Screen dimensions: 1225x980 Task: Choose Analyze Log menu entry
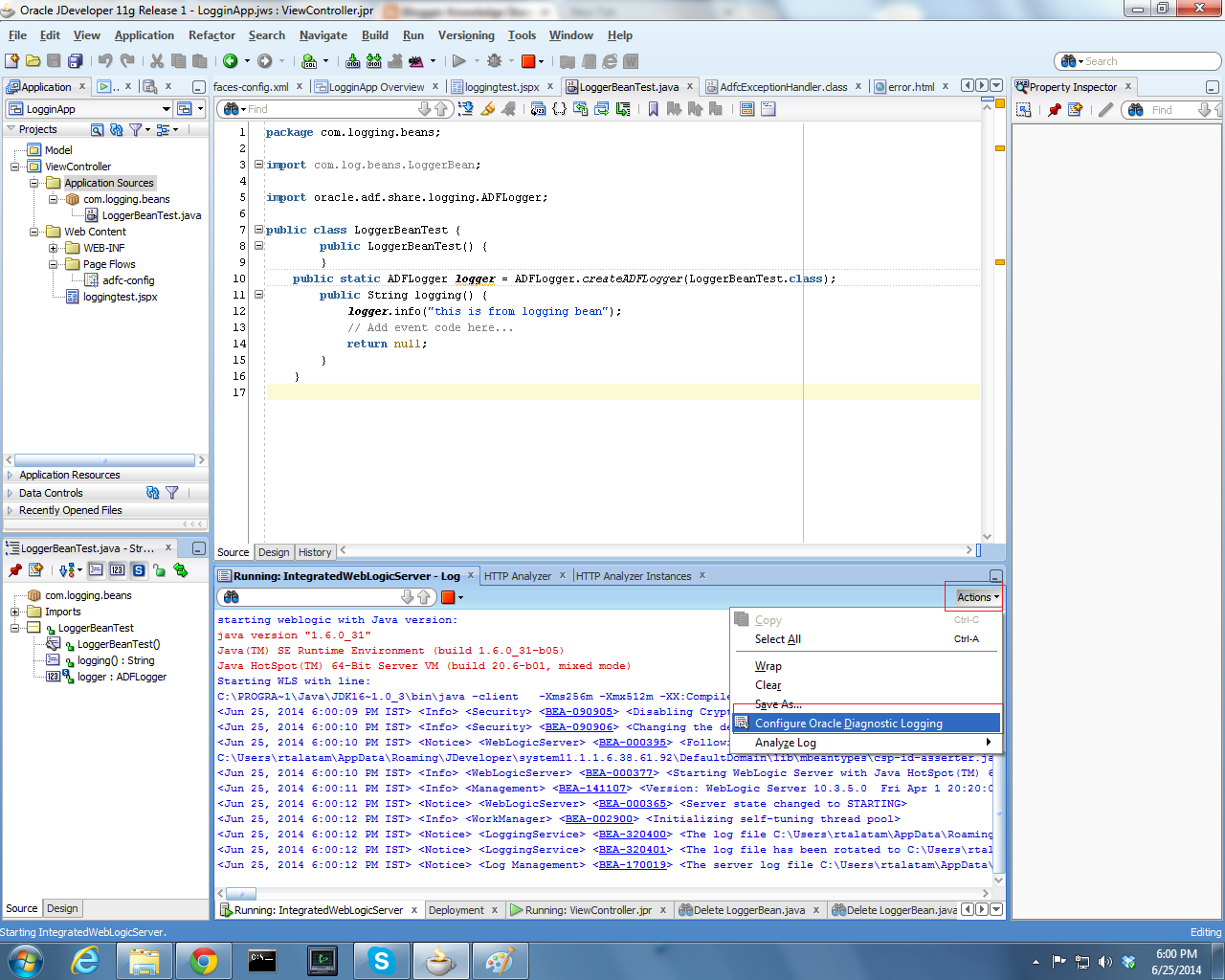[x=867, y=743]
